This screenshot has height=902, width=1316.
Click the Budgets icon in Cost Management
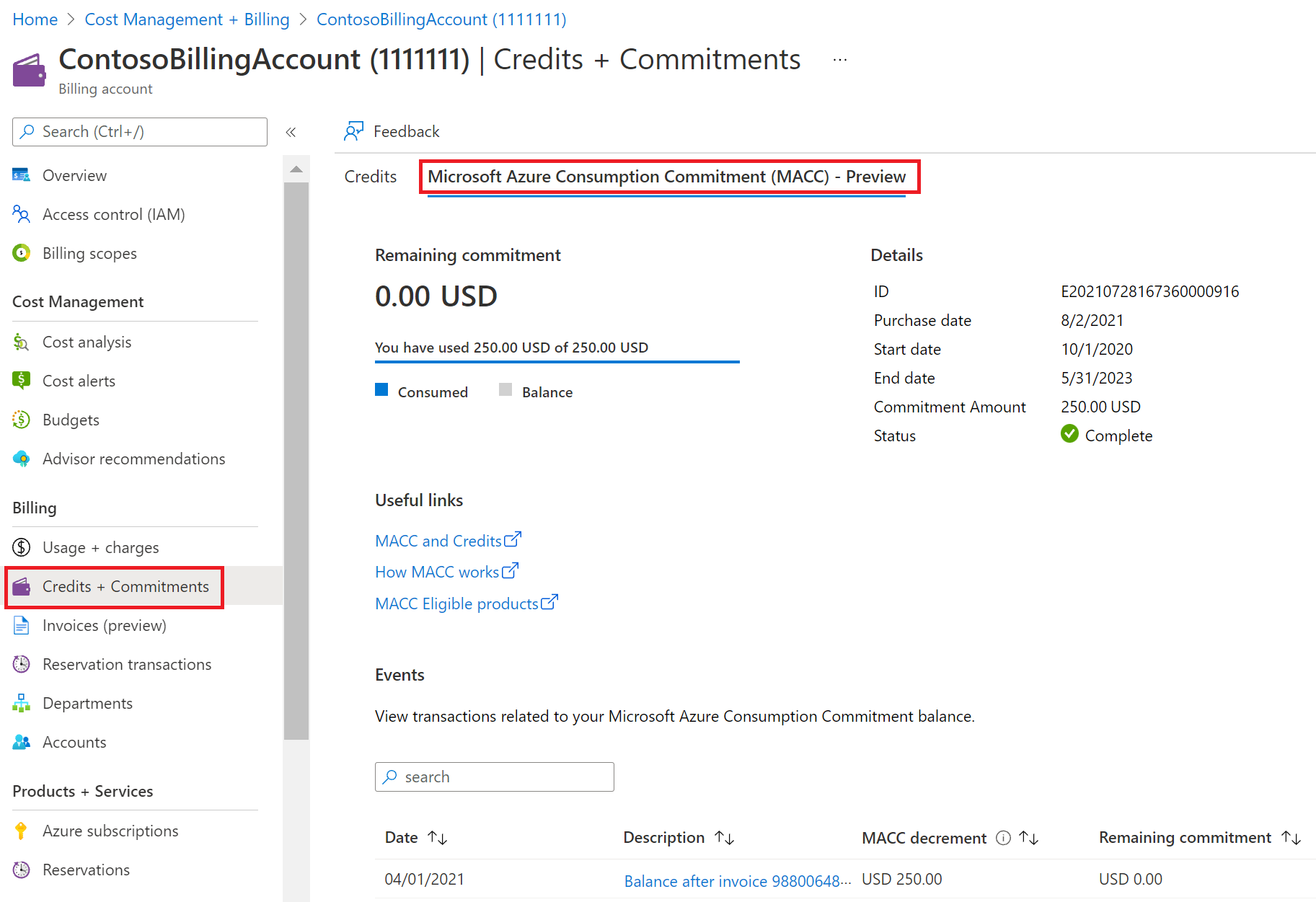click(22, 420)
